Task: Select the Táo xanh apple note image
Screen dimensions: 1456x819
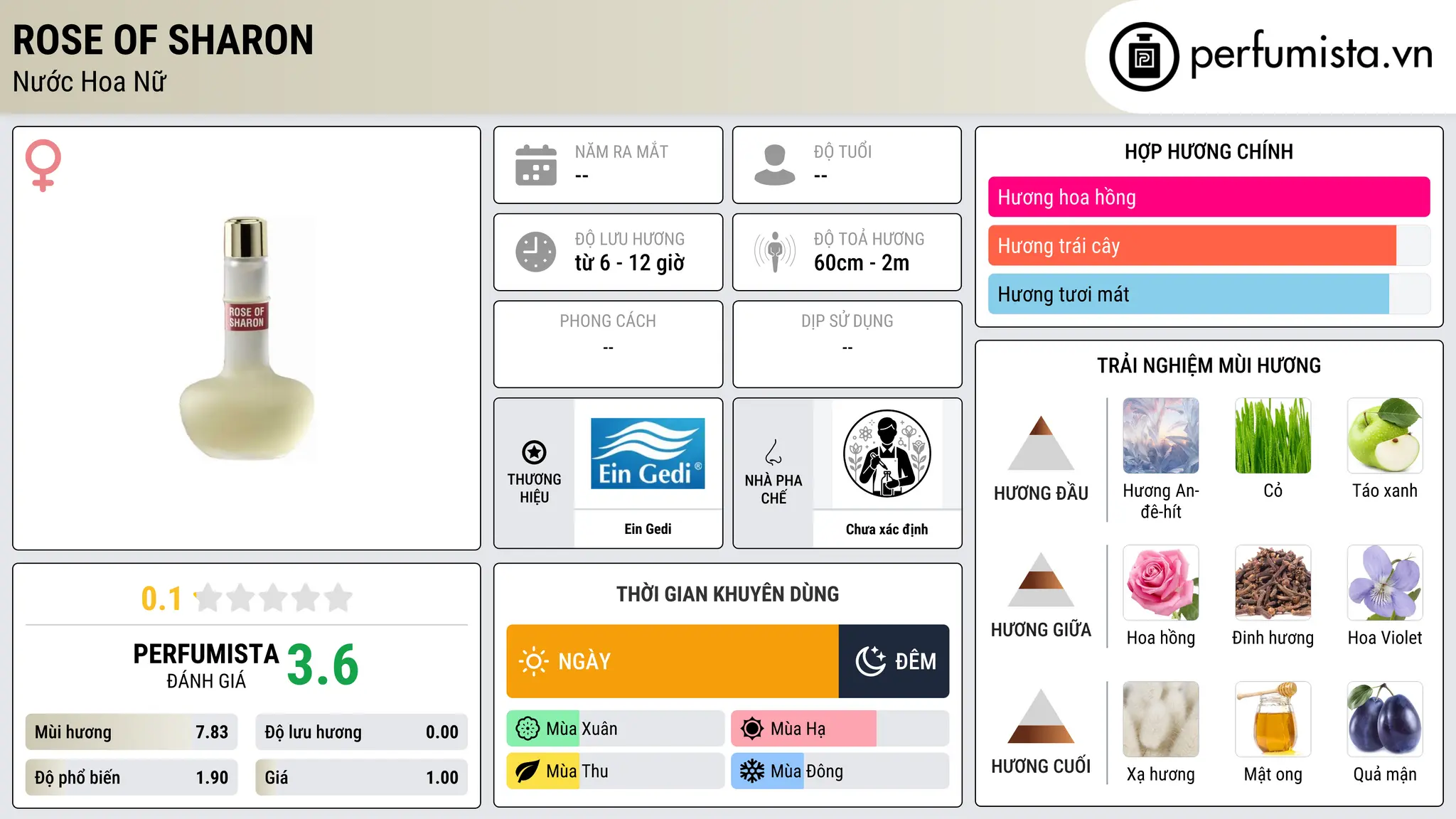Action: (x=1385, y=436)
